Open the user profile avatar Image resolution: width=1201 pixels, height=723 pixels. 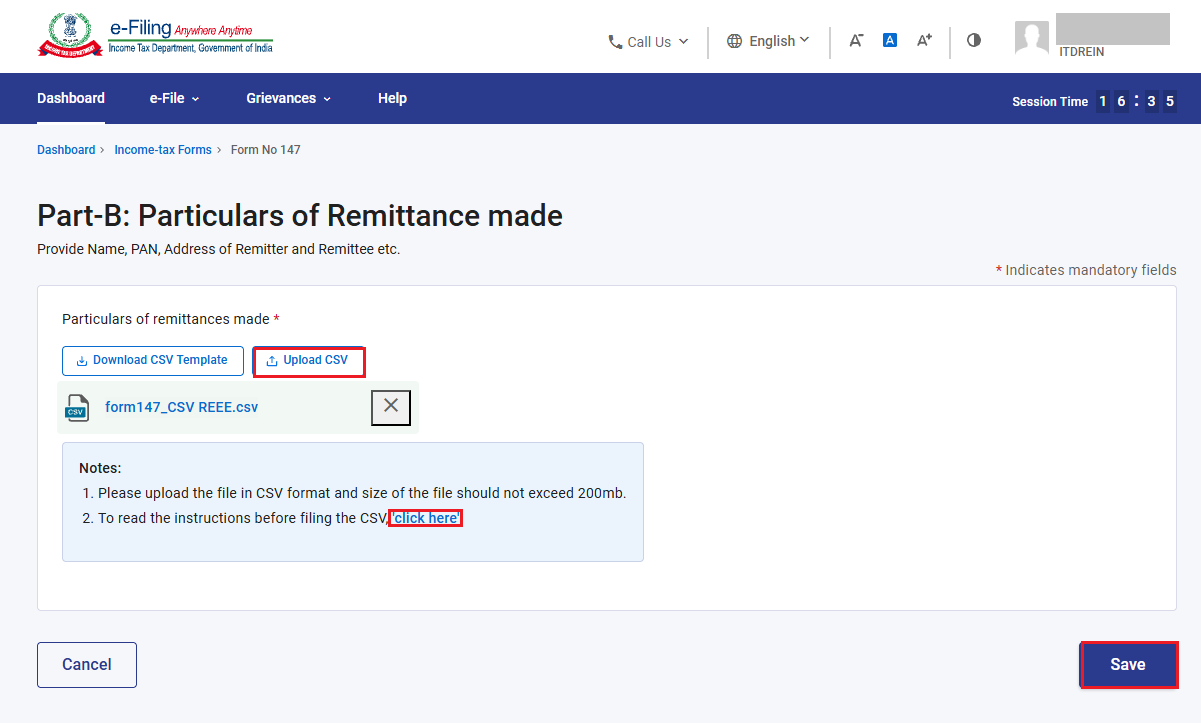(x=1031, y=37)
